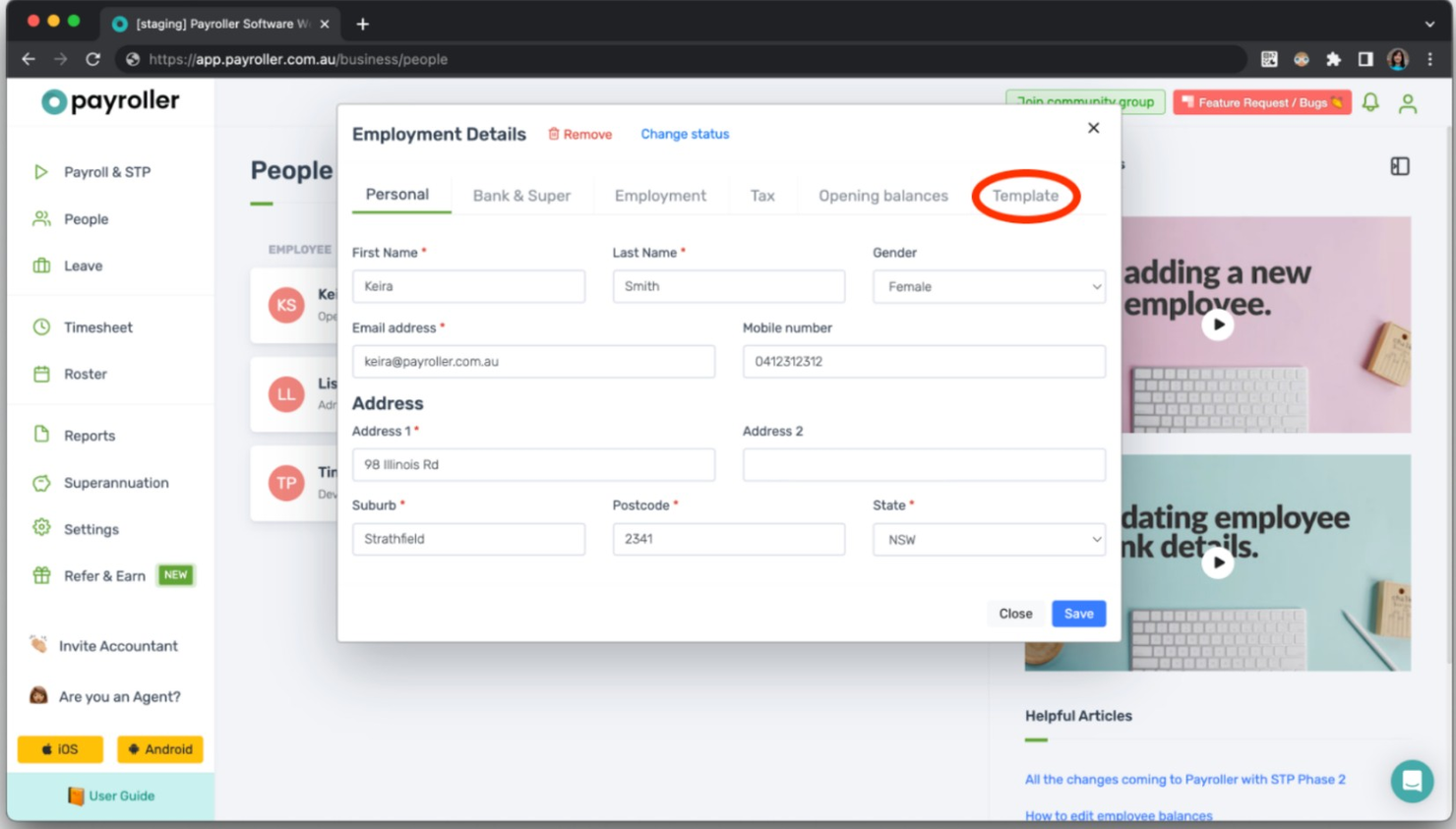Image resolution: width=1456 pixels, height=829 pixels.
Task: Open the Gender dropdown
Action: pos(988,286)
